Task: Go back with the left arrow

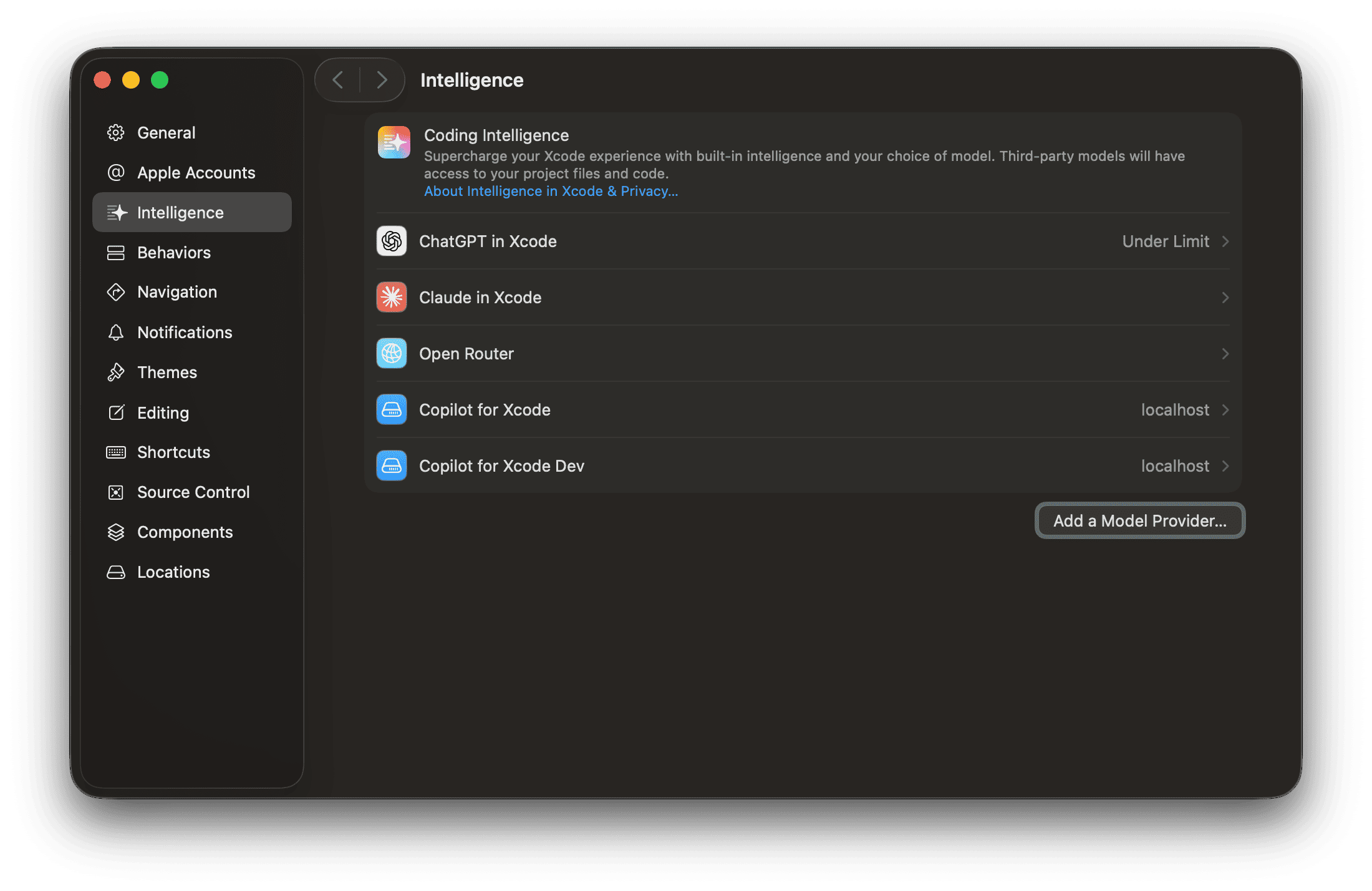Action: click(338, 80)
